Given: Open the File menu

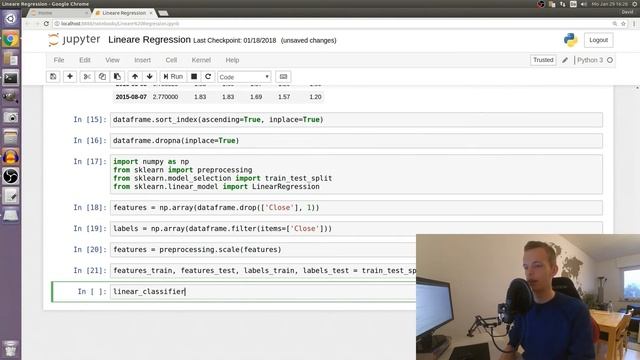Looking at the screenshot, I should coord(59,60).
